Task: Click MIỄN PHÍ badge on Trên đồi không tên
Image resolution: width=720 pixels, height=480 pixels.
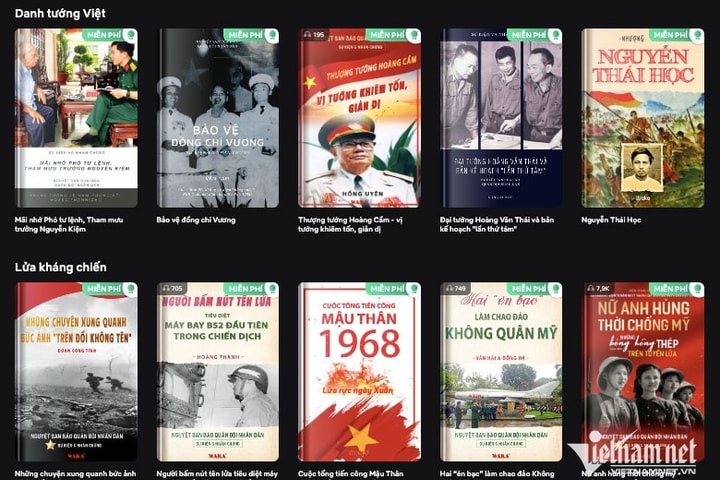Action: (x=110, y=289)
